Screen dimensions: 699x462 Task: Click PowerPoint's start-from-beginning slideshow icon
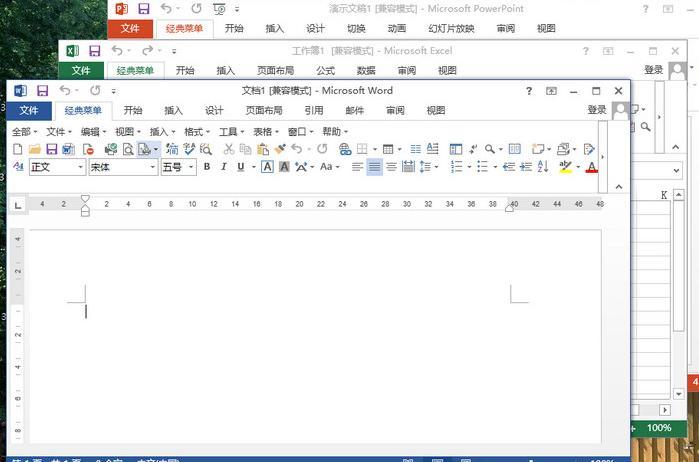pyautogui.click(x=218, y=8)
